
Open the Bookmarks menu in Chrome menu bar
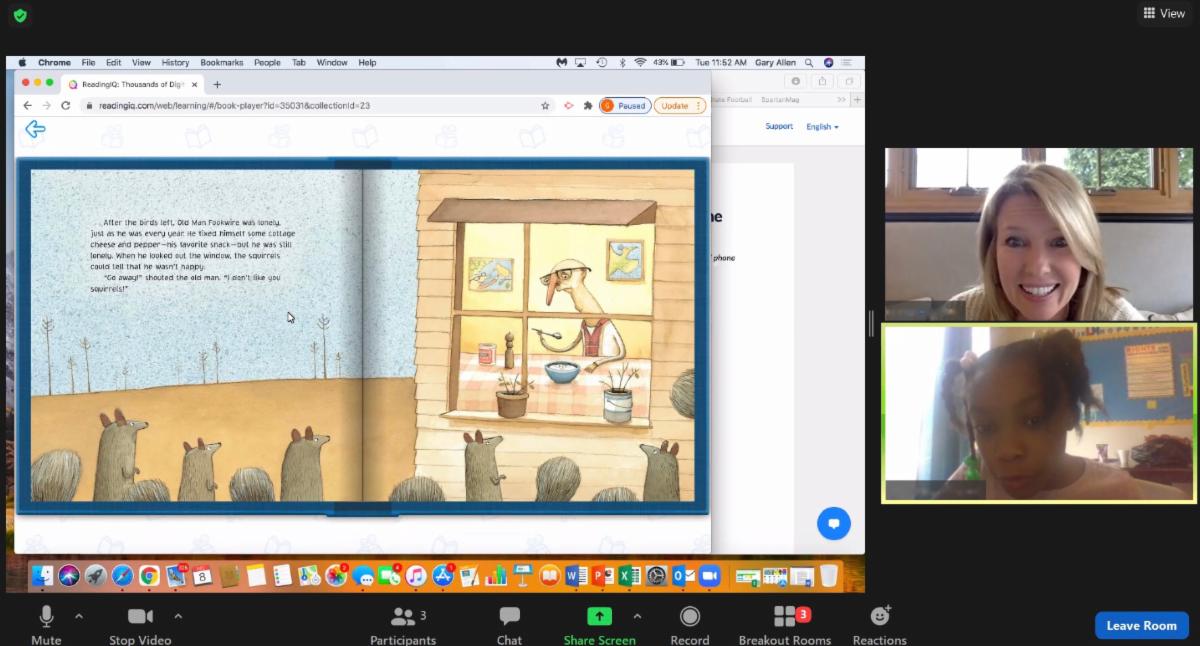[x=221, y=62]
